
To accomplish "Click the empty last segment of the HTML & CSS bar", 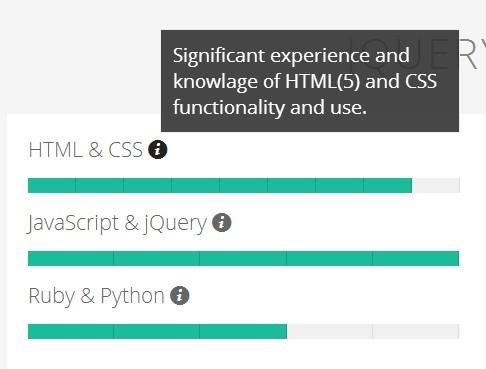I will pos(436,185).
